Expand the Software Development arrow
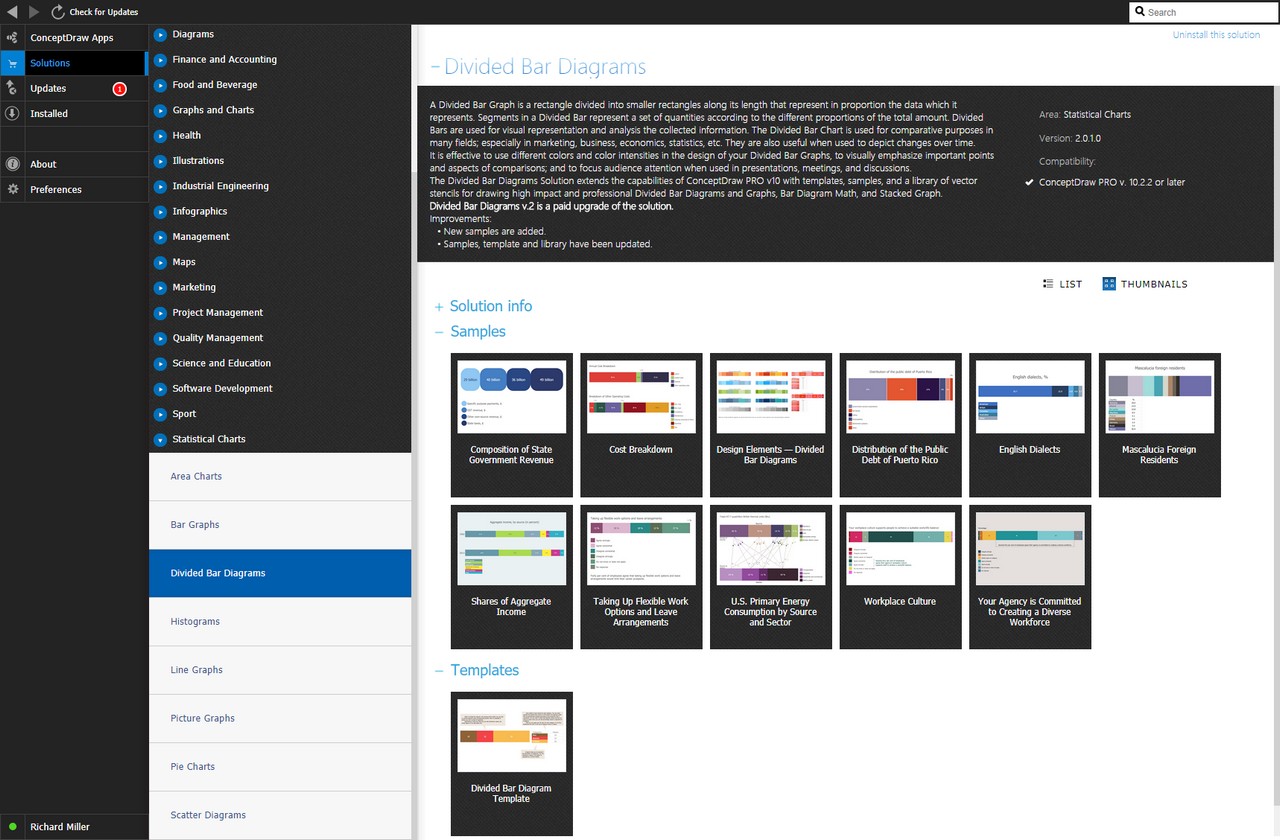1280x840 pixels. coord(160,389)
